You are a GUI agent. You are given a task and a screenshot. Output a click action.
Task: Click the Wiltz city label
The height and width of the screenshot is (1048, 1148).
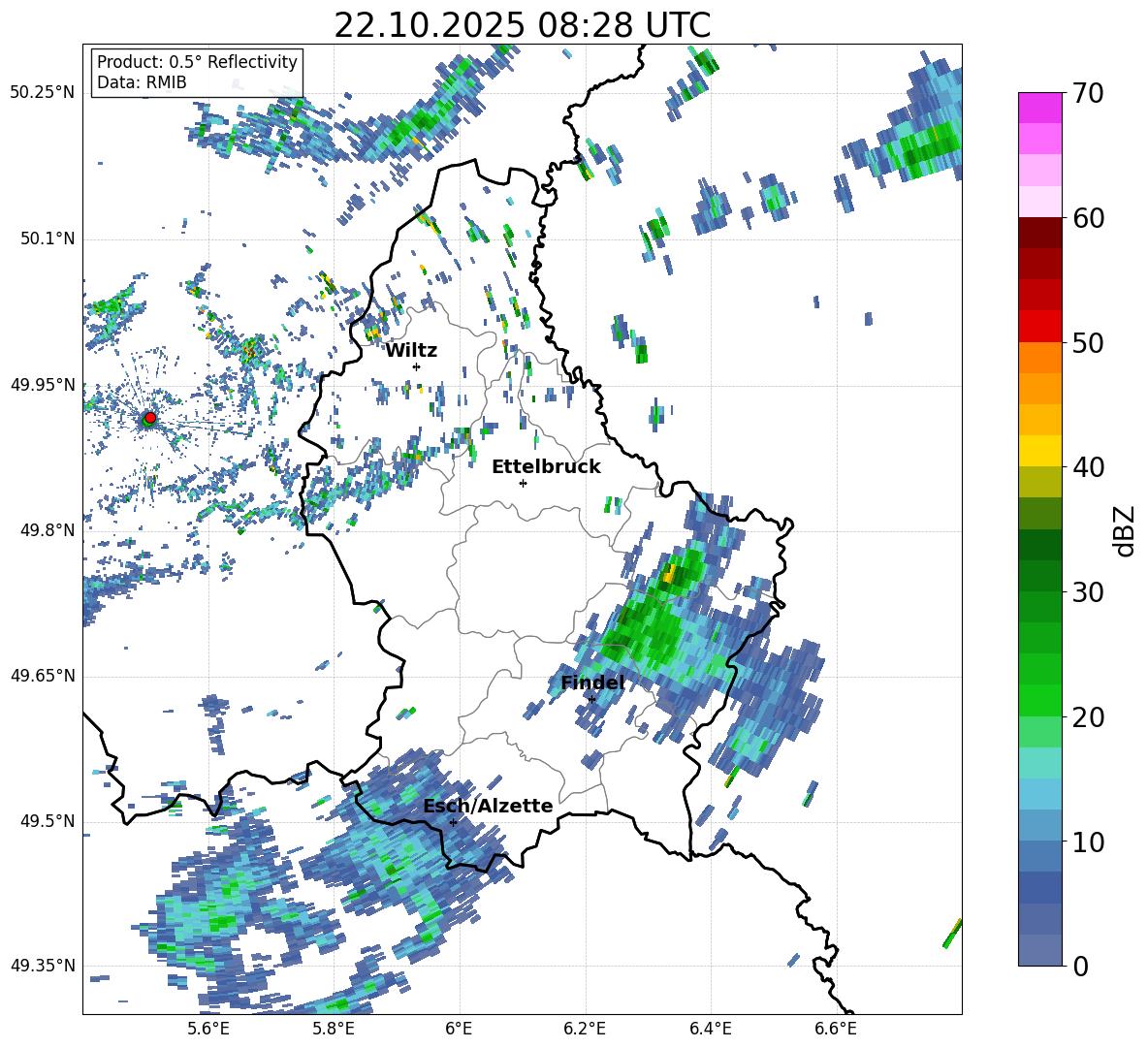411,351
